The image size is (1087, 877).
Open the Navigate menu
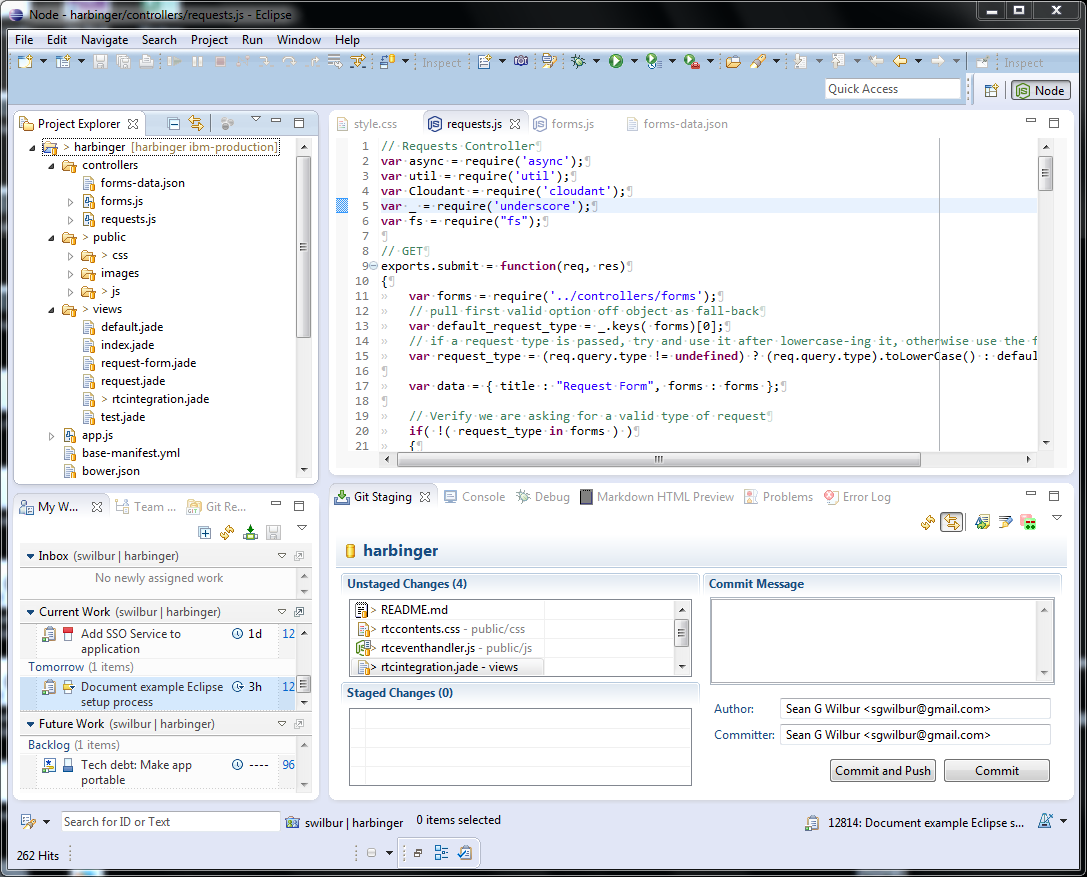104,40
